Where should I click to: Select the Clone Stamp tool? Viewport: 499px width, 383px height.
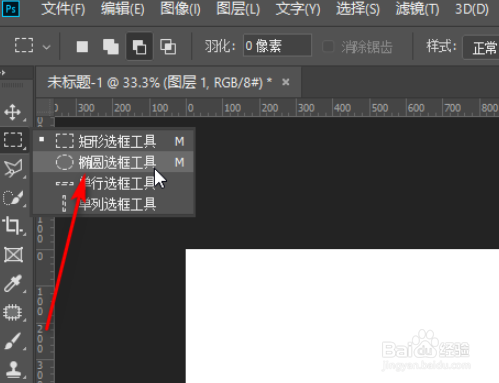[x=13, y=369]
